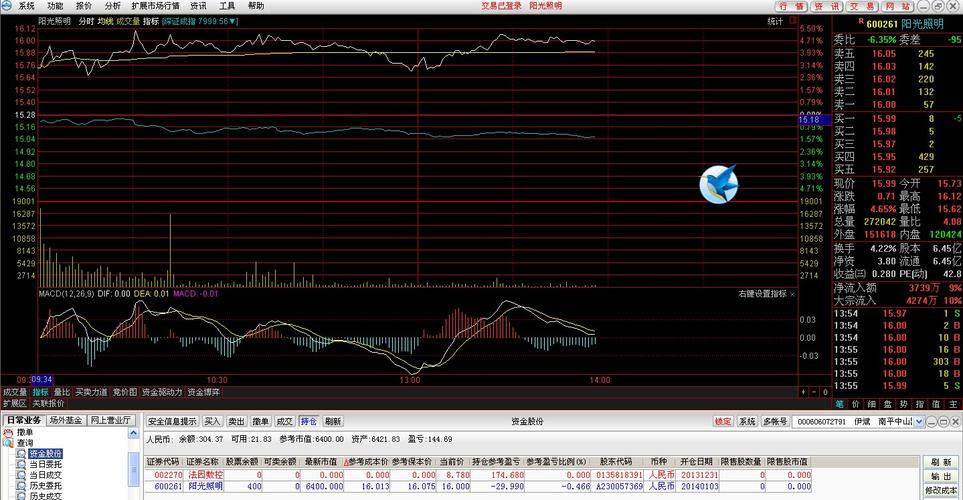Click the plus zoom icon below chart
The width and height of the screenshot is (963, 500).
tap(803, 392)
